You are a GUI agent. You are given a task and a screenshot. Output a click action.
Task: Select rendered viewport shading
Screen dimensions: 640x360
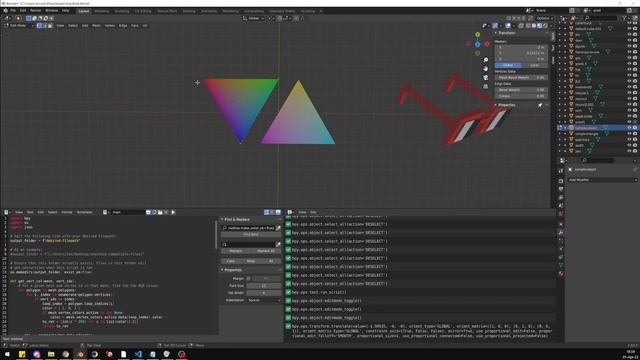(545, 25)
